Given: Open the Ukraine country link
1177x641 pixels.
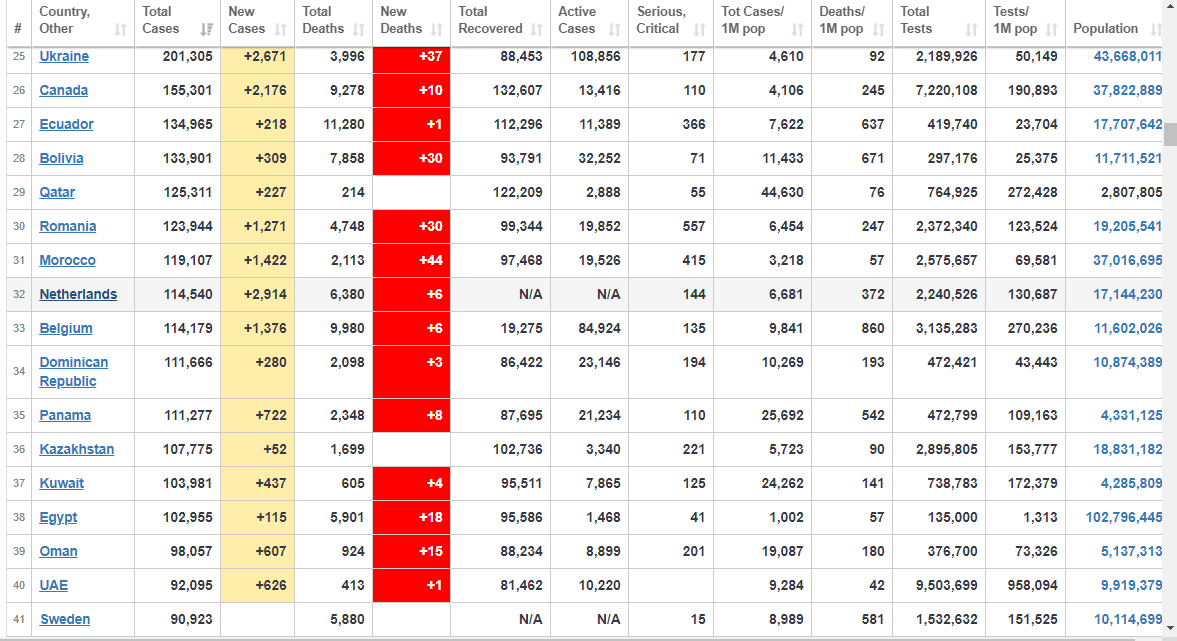Looking at the screenshot, I should 64,56.
